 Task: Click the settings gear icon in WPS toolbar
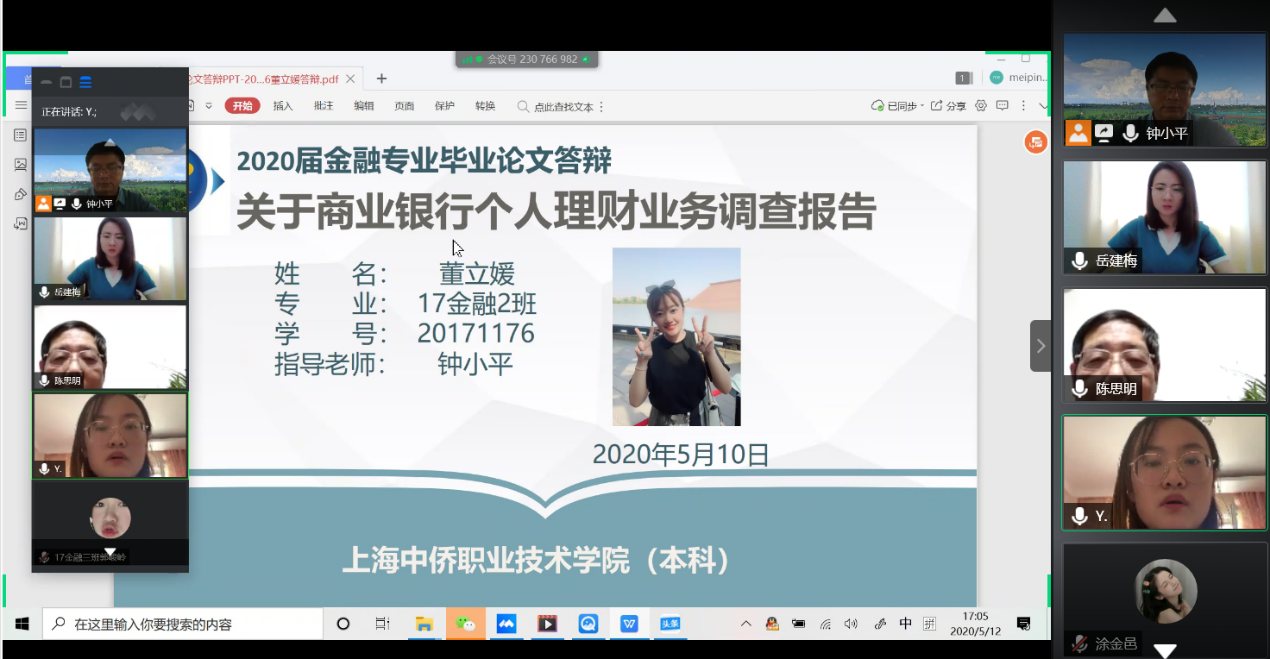981,106
